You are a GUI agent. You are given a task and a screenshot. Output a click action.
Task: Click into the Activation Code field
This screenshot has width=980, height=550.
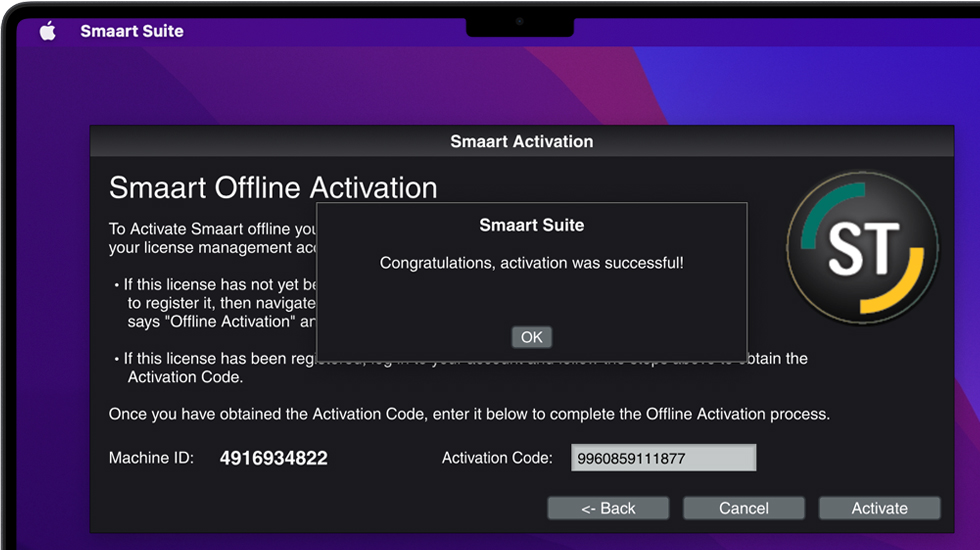(663, 458)
